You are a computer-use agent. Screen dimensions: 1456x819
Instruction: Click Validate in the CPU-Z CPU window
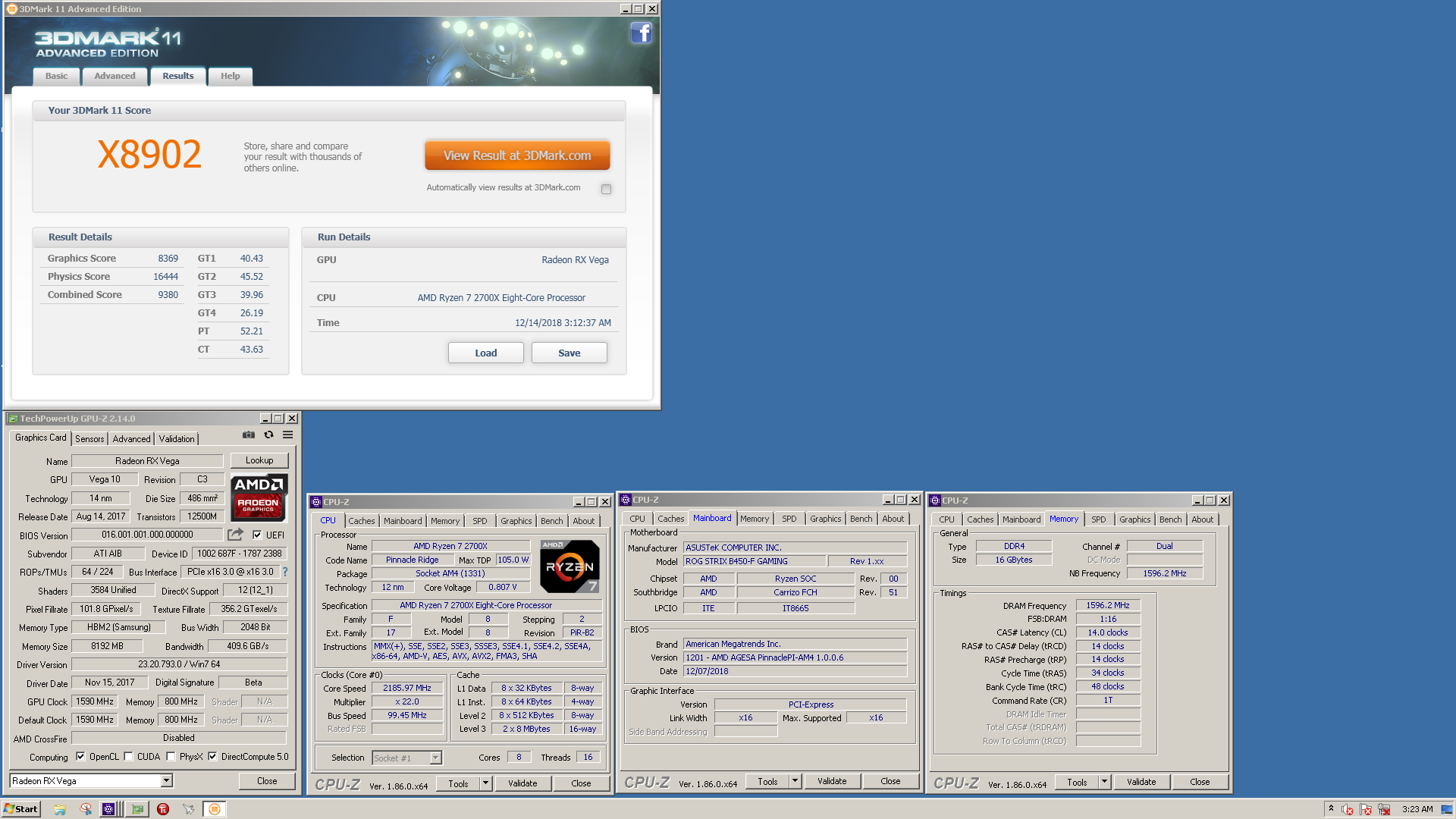click(x=522, y=783)
